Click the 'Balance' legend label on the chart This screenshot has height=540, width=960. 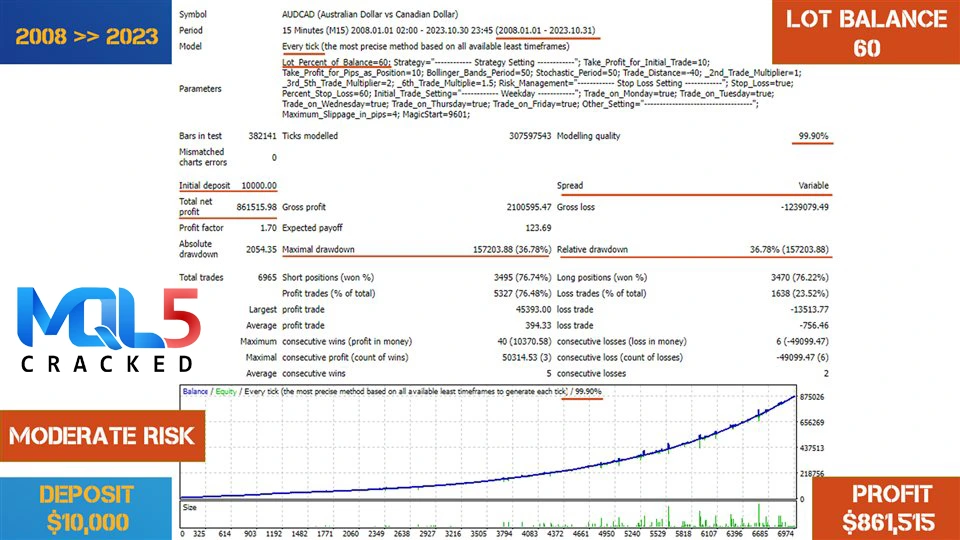point(195,391)
